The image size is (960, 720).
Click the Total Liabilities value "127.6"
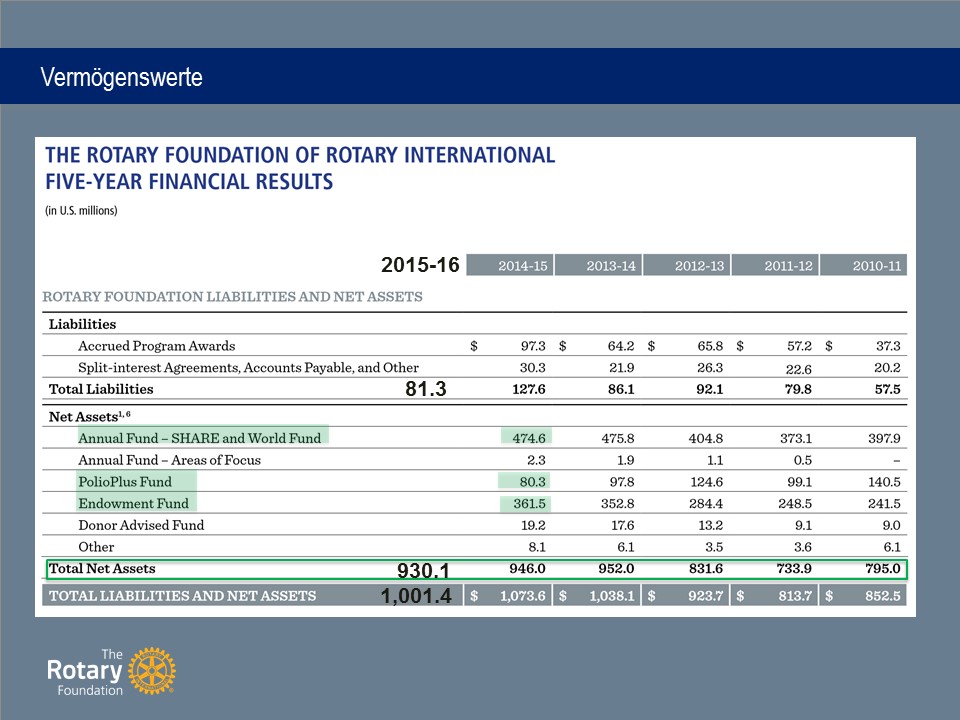click(x=529, y=389)
